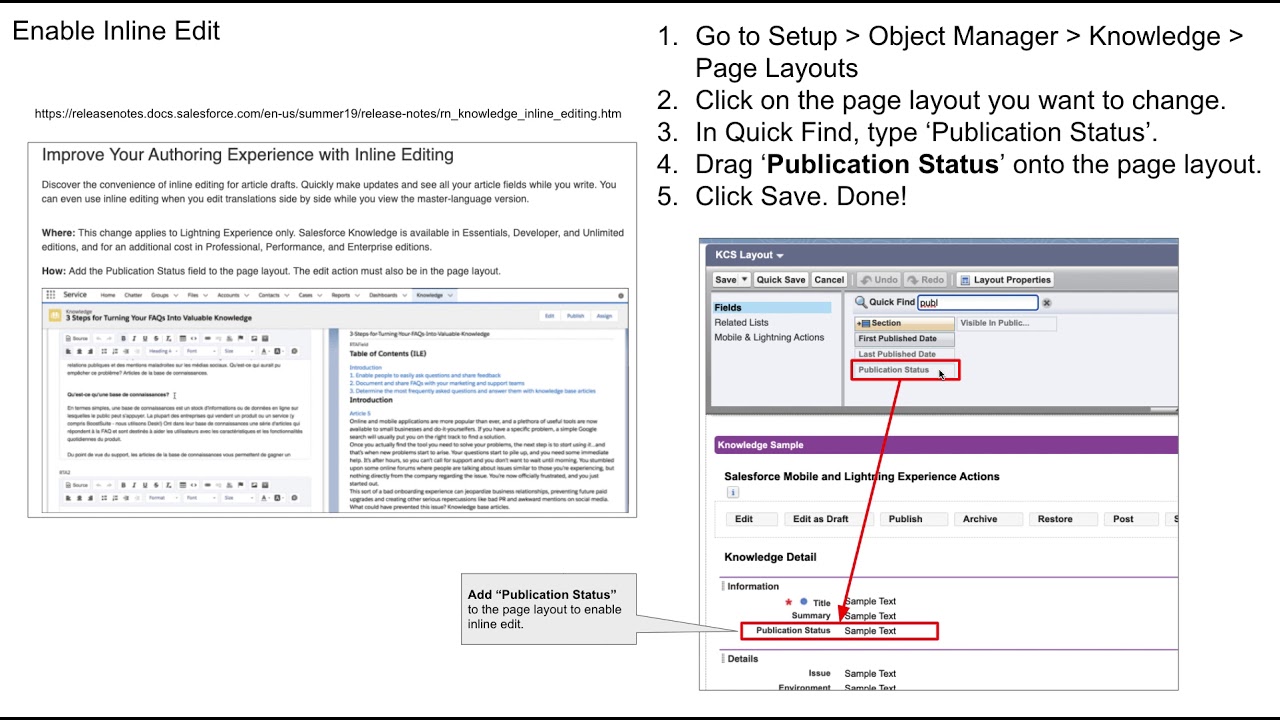The width and height of the screenshot is (1280, 720).
Task: Click Publish on the article header
Action: coord(576,316)
